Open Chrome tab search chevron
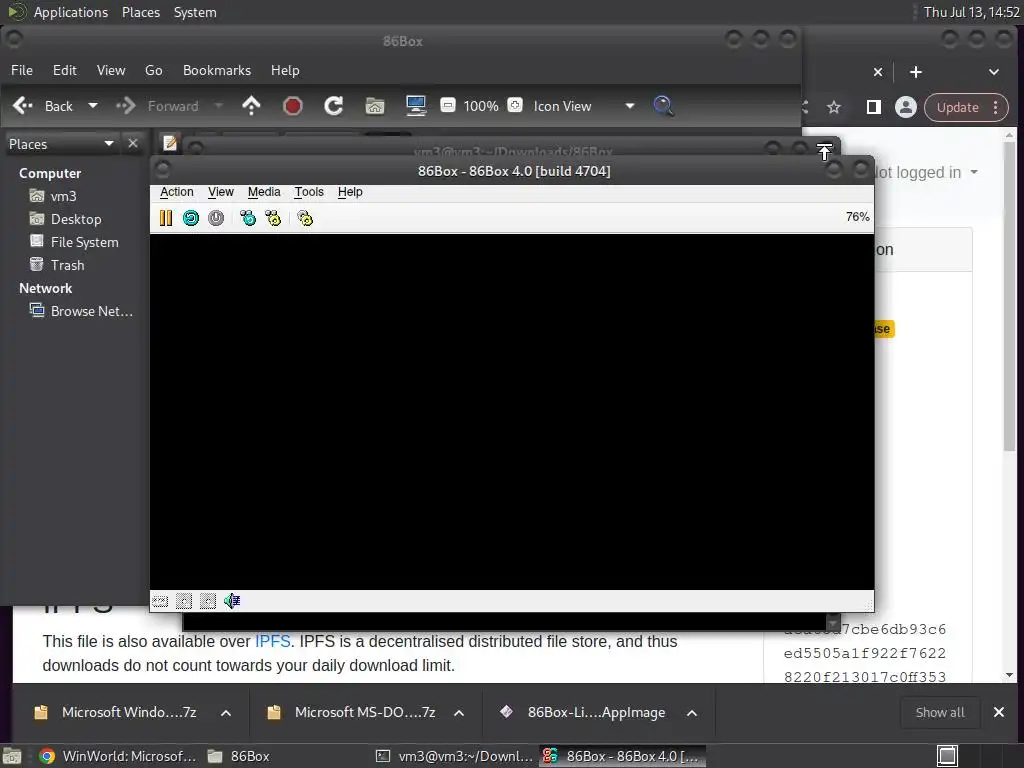Screen dimensions: 1024x768 coord(993,72)
